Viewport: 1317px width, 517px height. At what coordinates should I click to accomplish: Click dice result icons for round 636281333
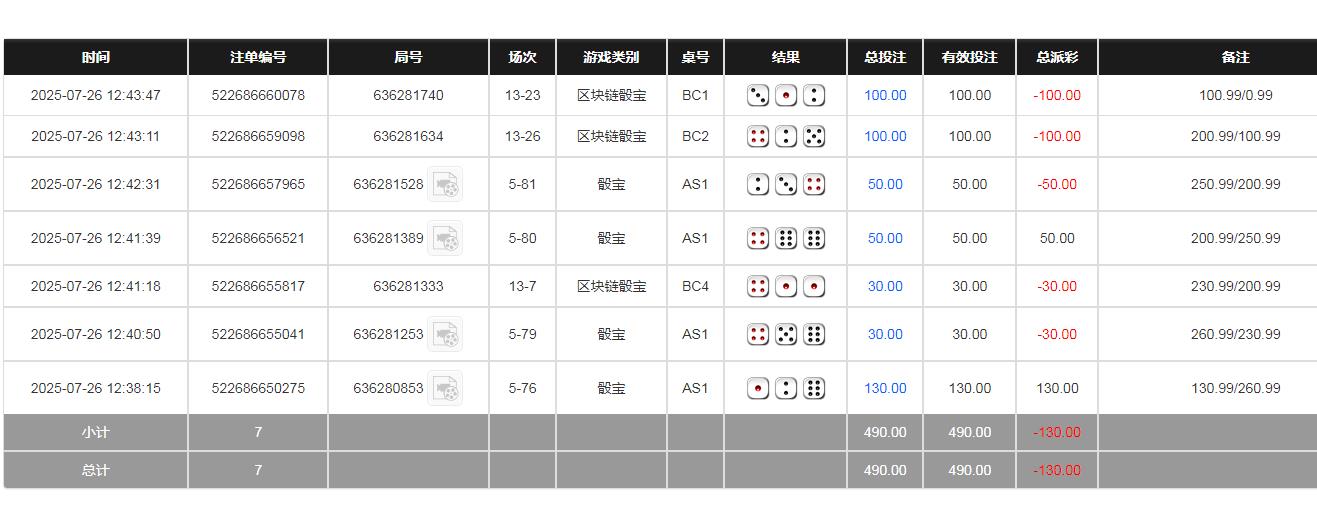786,286
